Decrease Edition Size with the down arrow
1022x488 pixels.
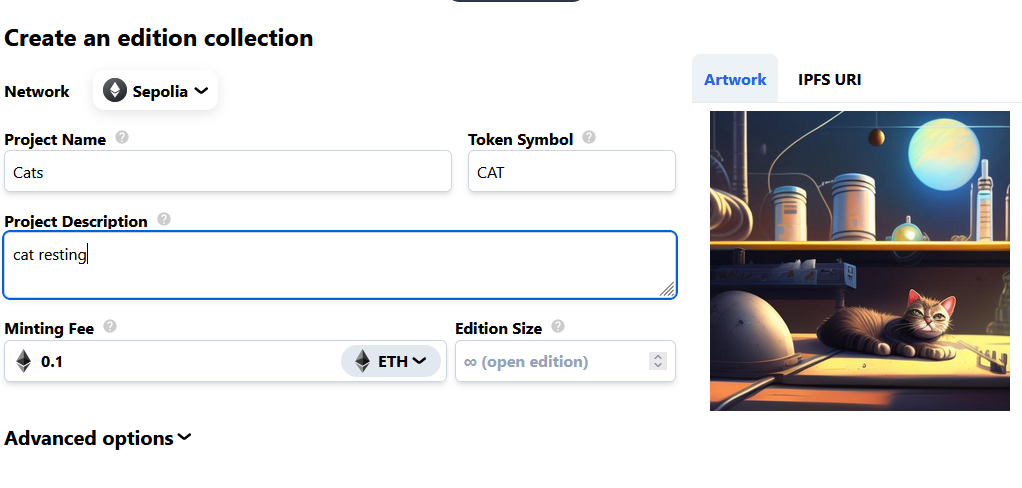658,366
